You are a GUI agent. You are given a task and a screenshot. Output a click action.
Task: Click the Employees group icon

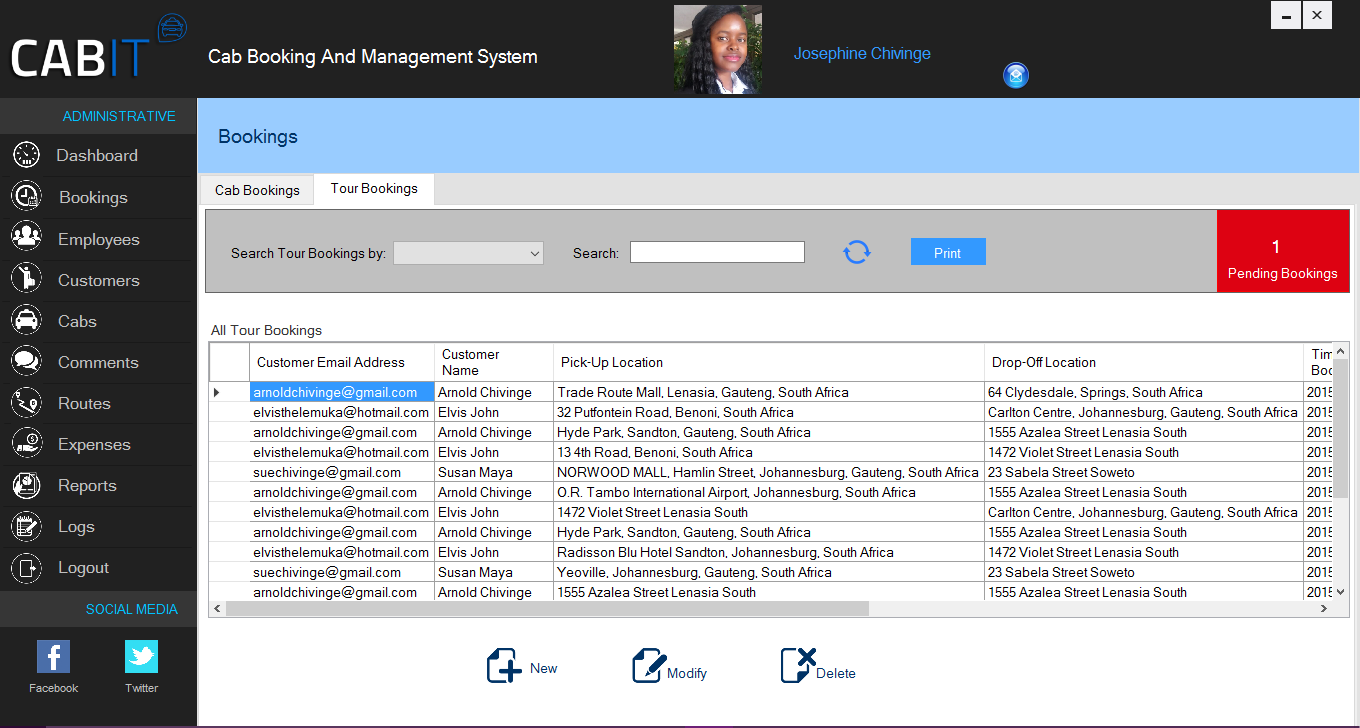coord(26,238)
